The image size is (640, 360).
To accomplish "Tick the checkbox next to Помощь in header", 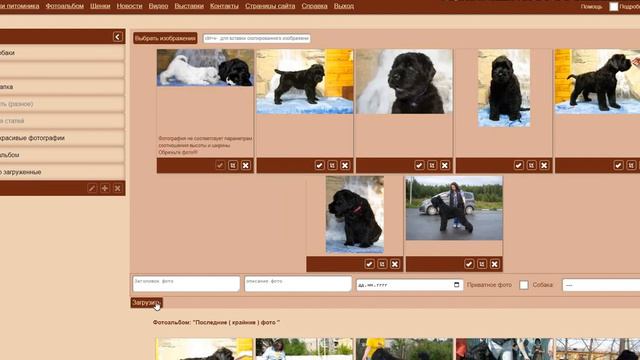I will [613, 7].
